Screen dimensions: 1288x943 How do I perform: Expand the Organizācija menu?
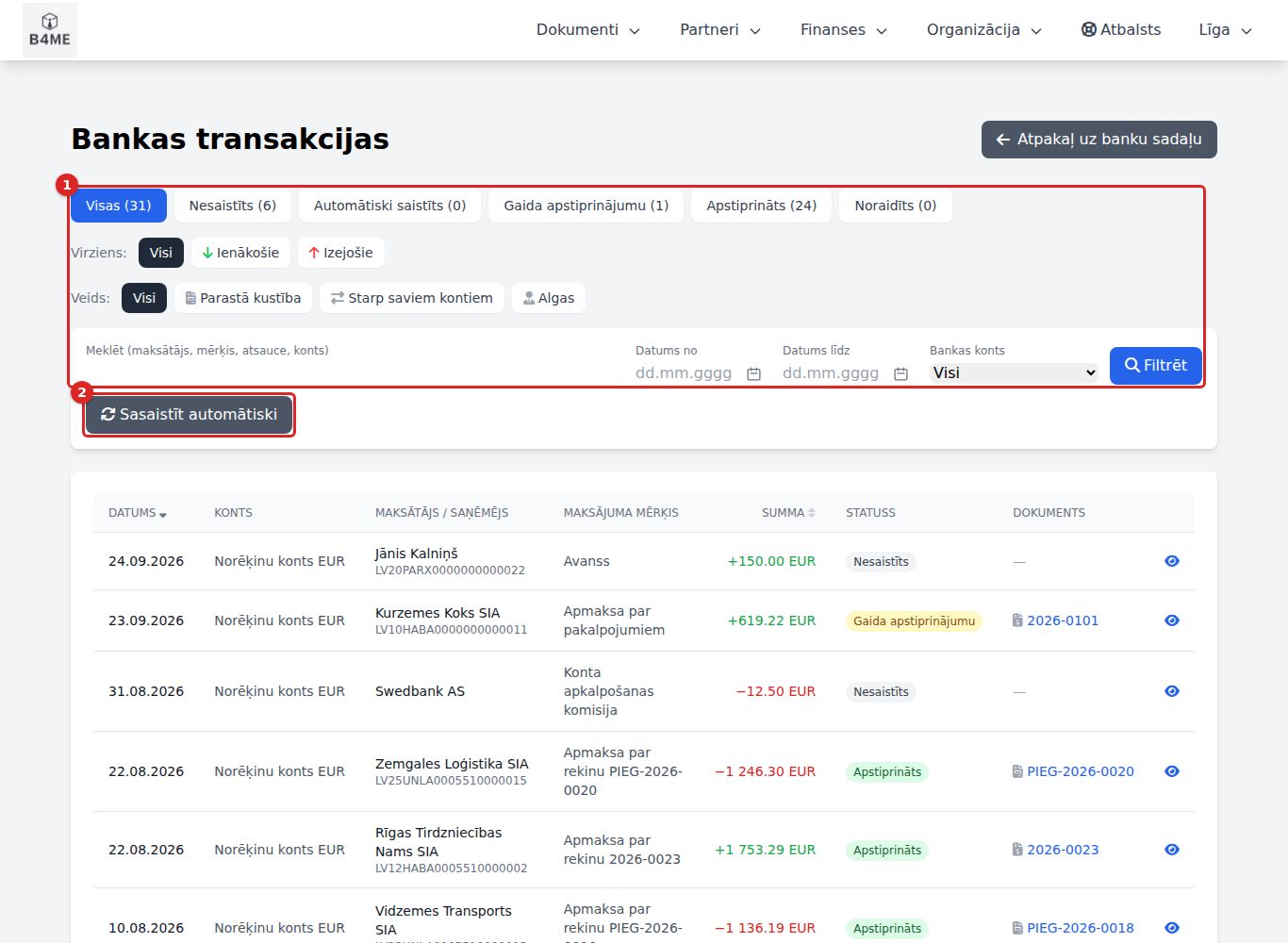984,30
